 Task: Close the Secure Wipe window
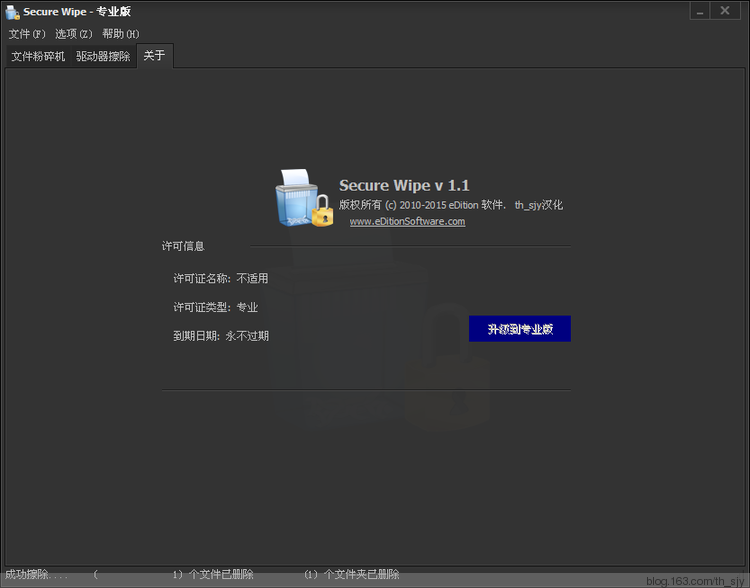(725, 11)
